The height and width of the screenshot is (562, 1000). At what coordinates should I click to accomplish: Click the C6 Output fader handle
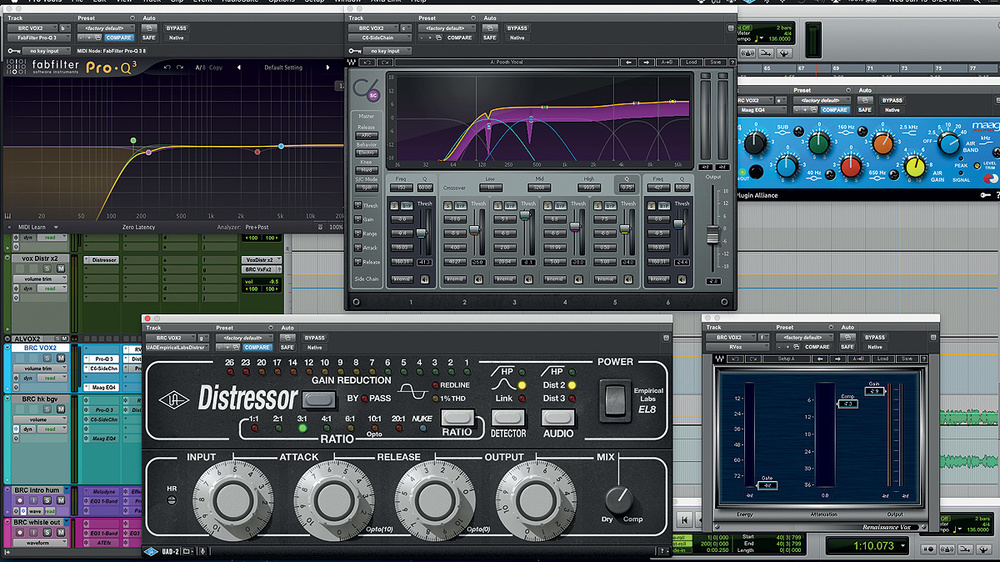point(712,235)
